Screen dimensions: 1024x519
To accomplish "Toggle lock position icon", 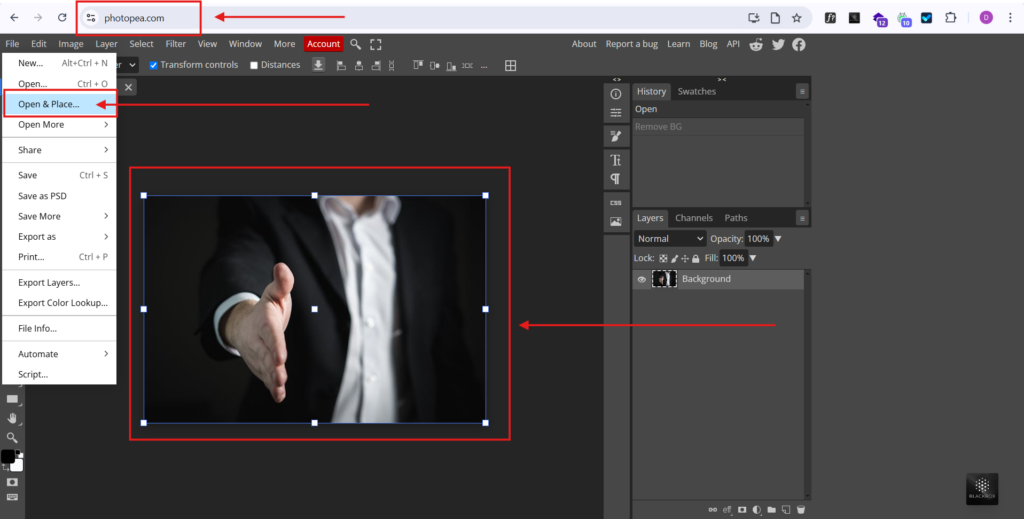I will click(x=685, y=259).
